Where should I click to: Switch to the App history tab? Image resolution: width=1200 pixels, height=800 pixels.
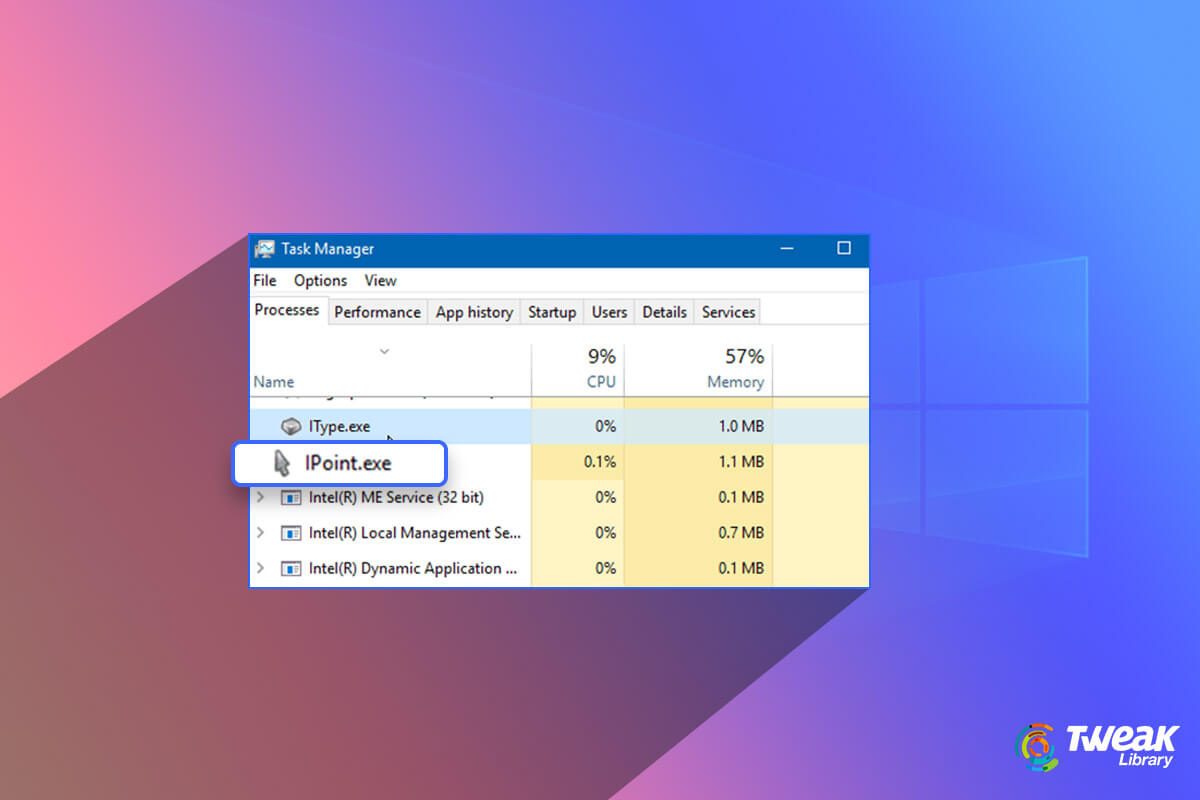pos(474,312)
